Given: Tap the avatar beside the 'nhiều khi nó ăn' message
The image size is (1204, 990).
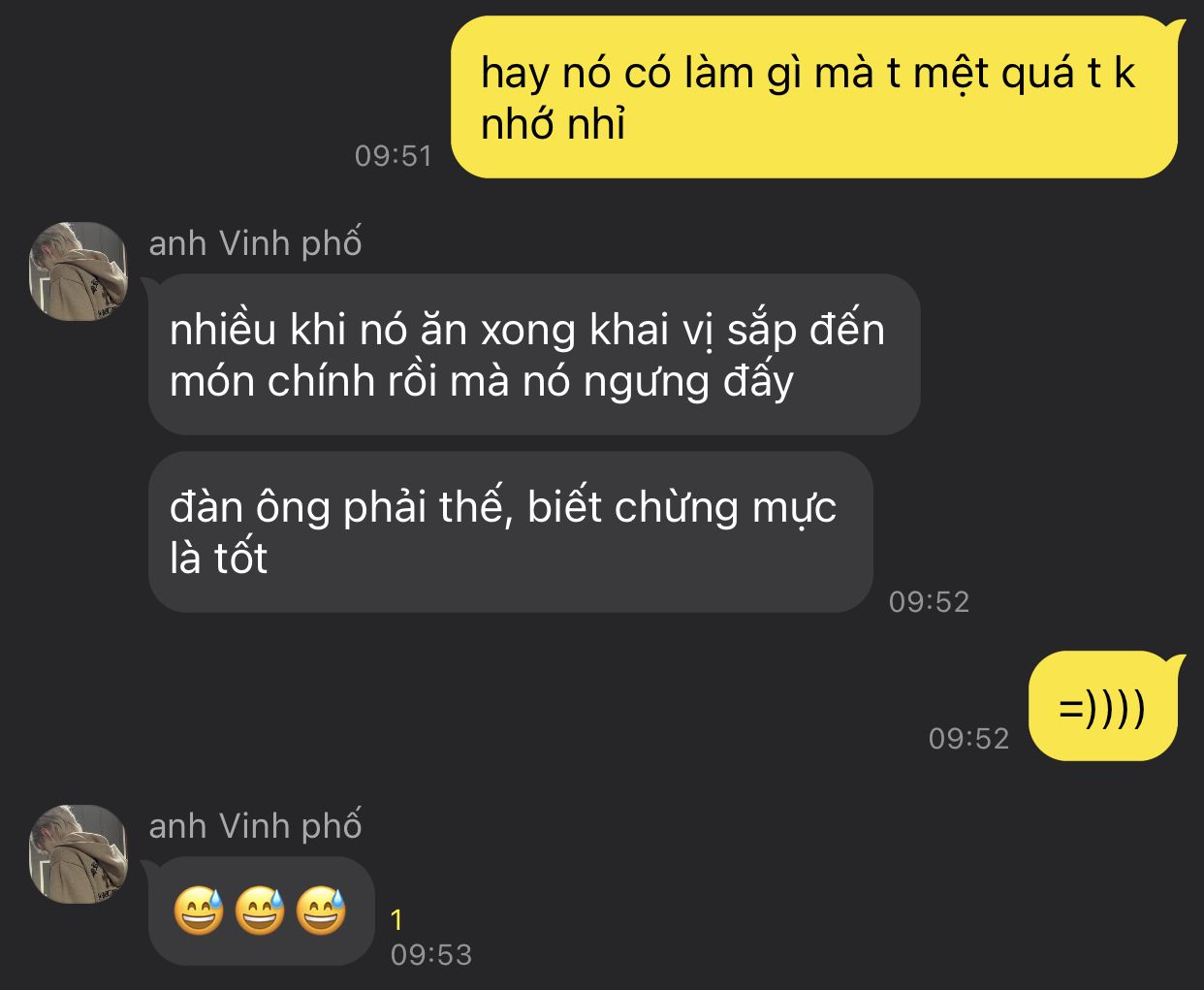Looking at the screenshot, I should tap(79, 271).
